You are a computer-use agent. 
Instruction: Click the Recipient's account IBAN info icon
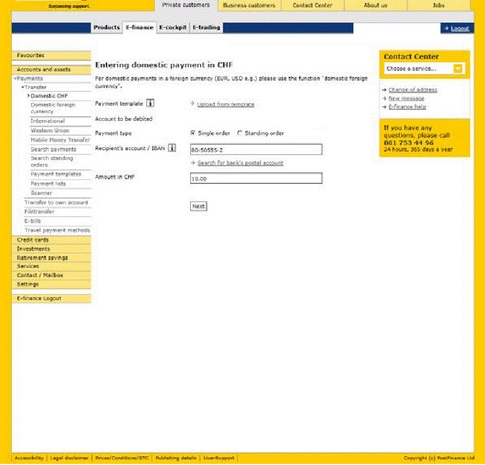172,148
